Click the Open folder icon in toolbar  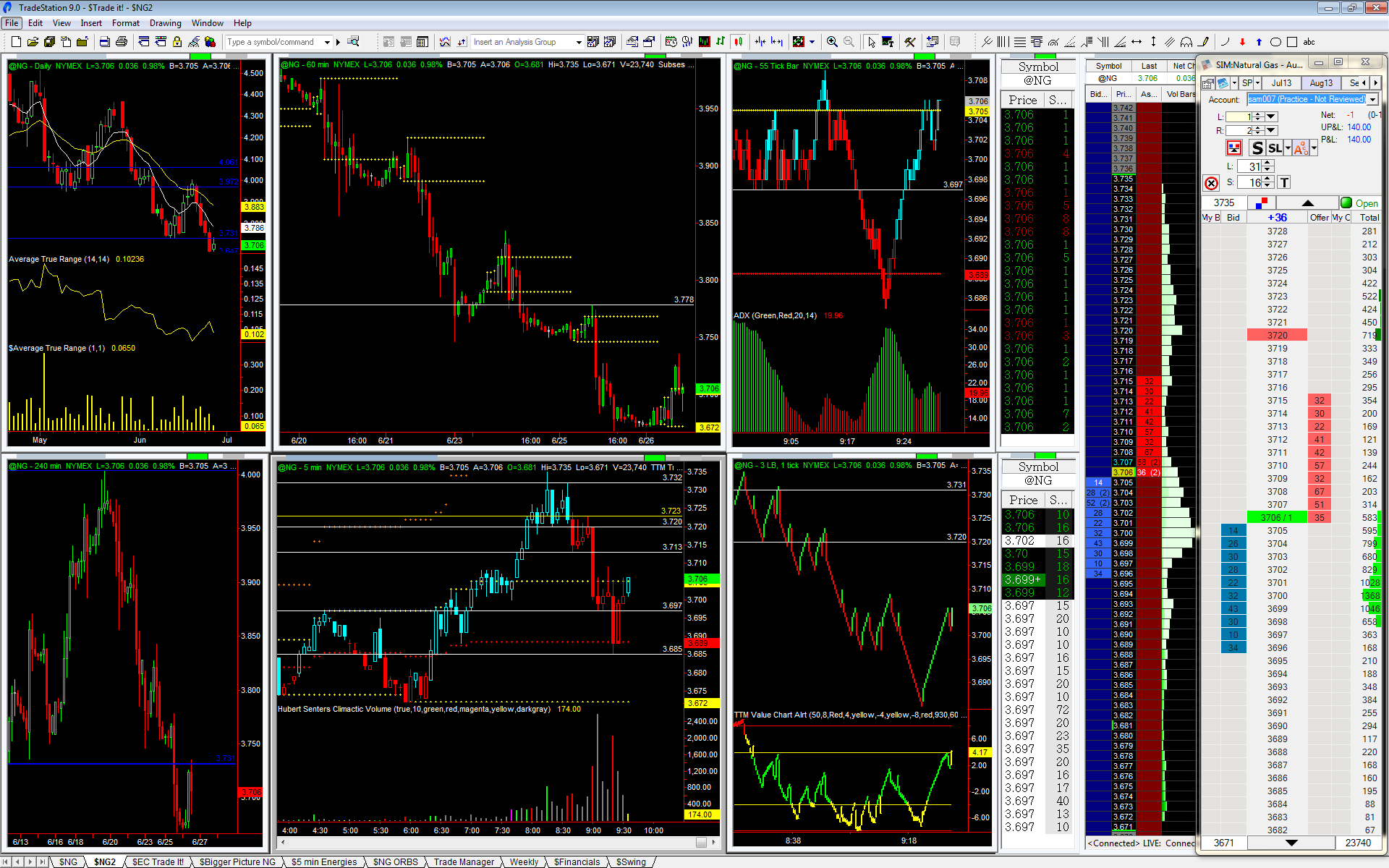point(33,42)
